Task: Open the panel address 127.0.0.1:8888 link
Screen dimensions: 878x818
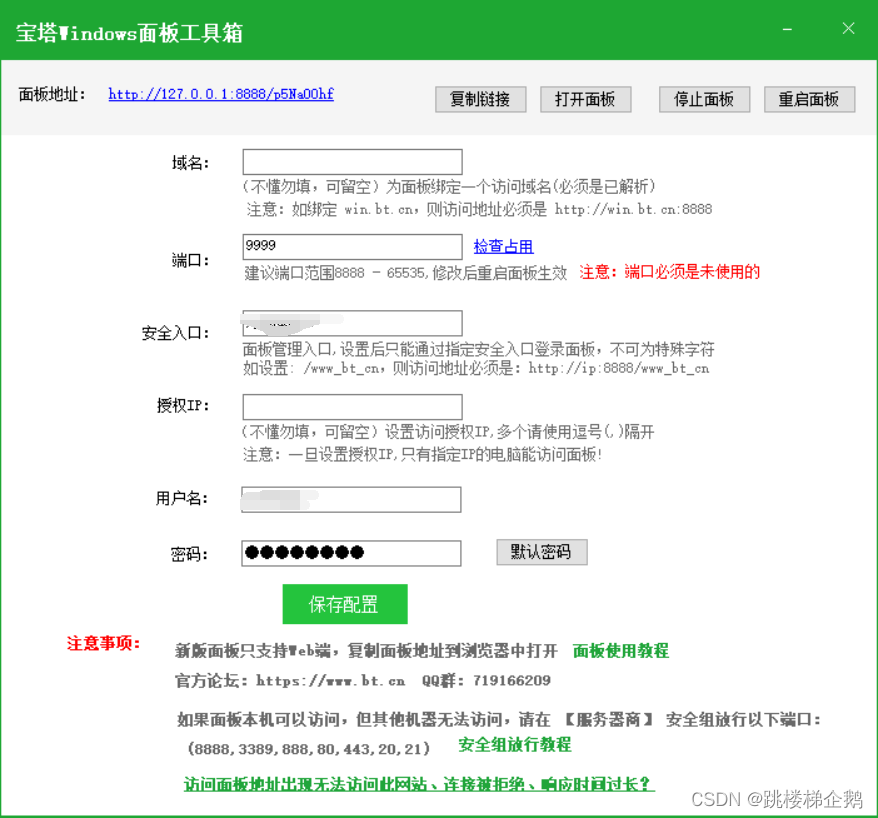Action: click(x=220, y=93)
